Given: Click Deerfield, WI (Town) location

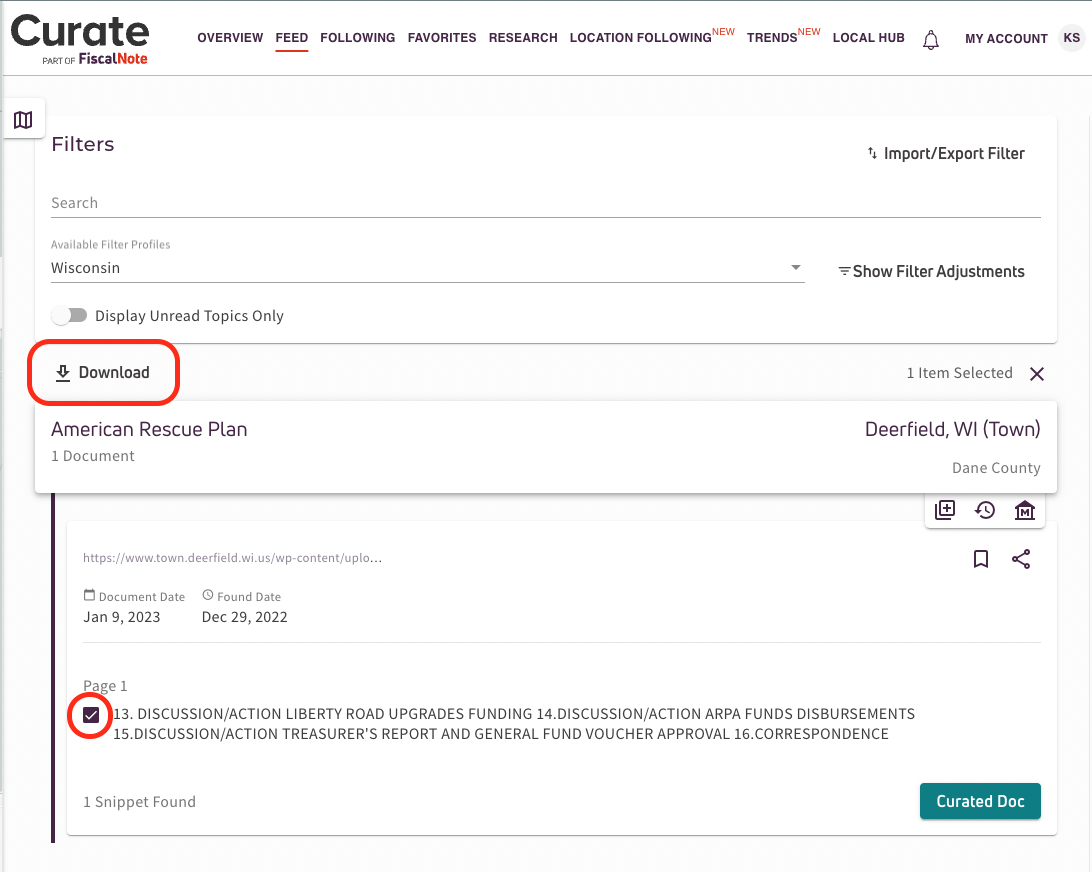Looking at the screenshot, I should [x=952, y=429].
